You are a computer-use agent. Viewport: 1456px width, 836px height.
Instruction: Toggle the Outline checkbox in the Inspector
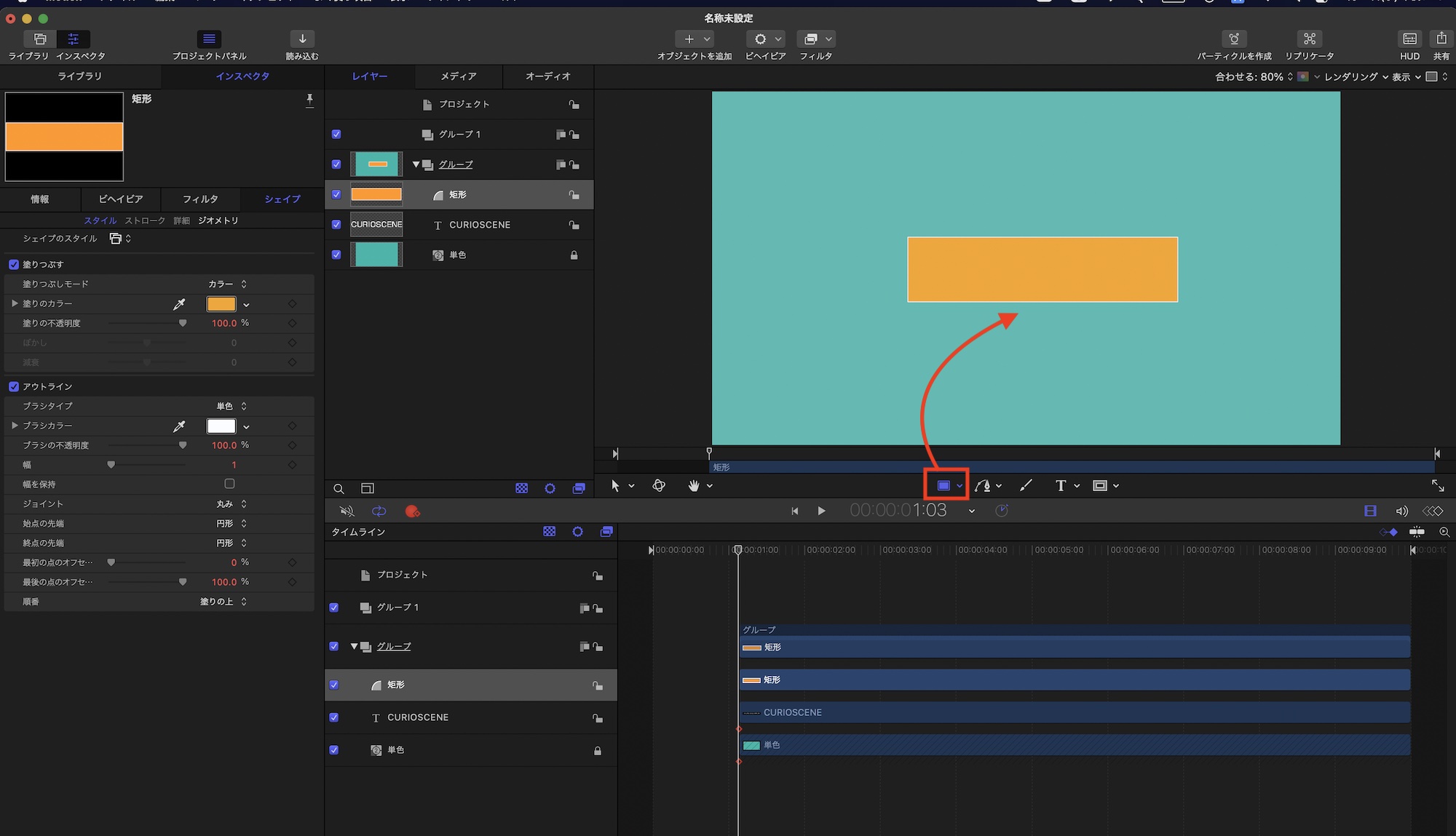coord(14,386)
